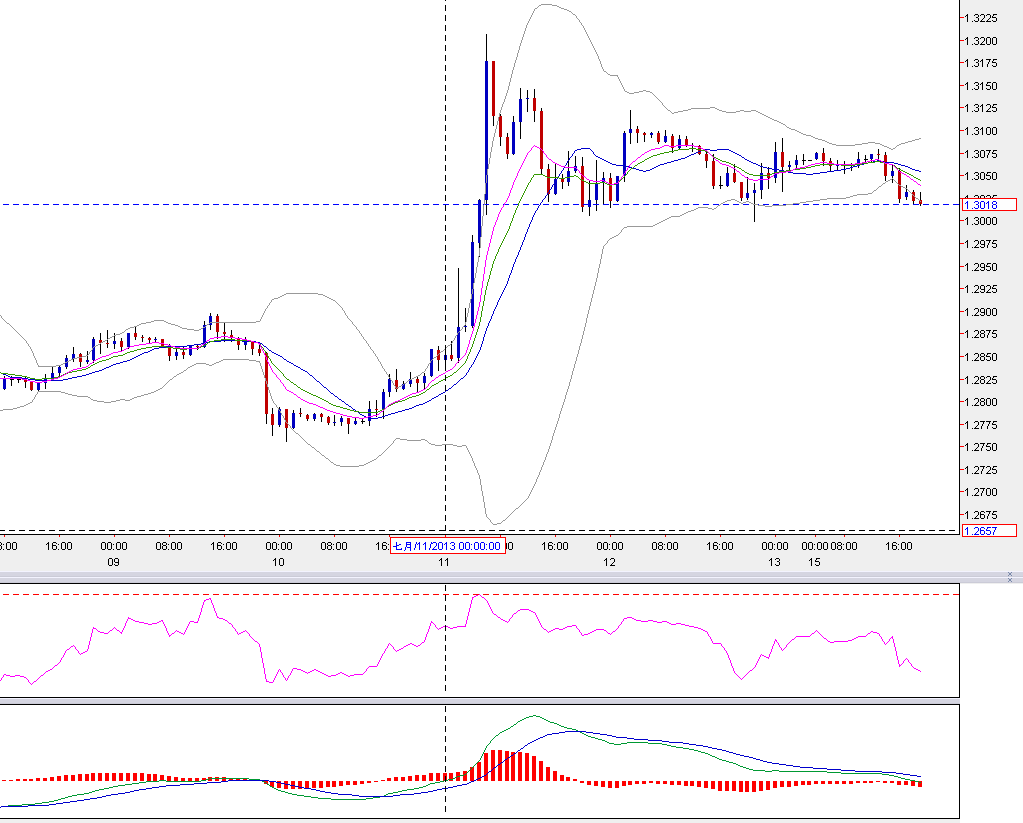1023x823 pixels.
Task: Close the pane using the upper x icon
Action: pyautogui.click(x=1010, y=574)
